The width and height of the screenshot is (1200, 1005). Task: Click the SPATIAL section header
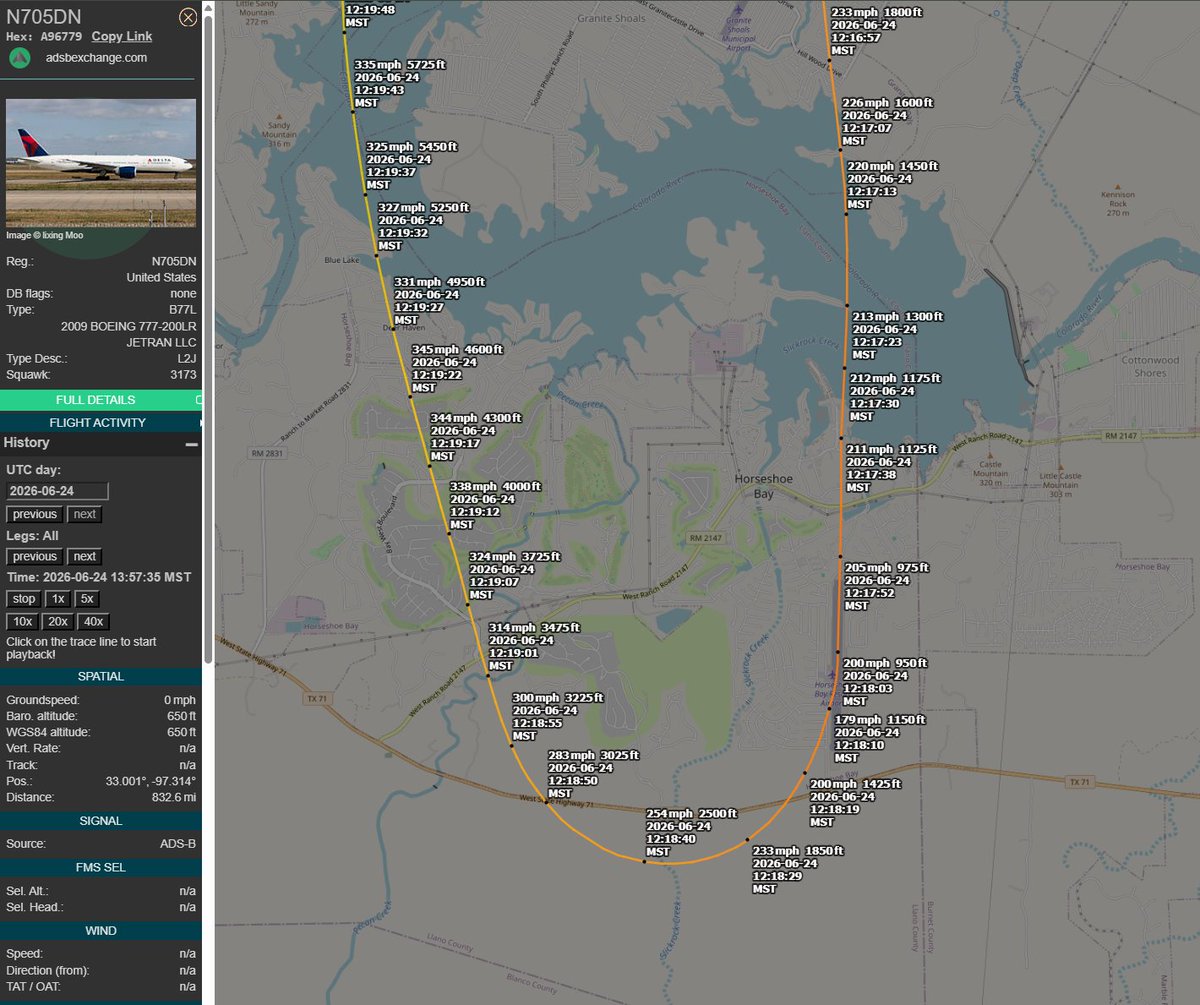point(101,676)
